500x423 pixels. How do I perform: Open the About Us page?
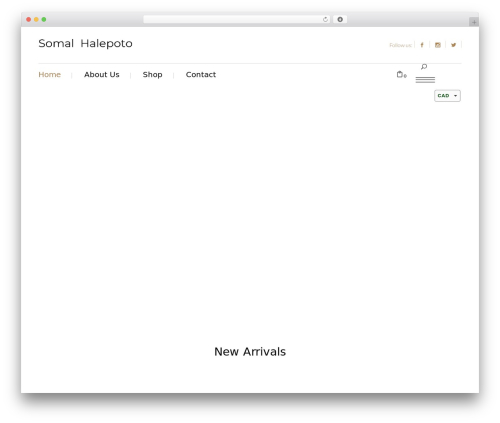pyautogui.click(x=102, y=75)
